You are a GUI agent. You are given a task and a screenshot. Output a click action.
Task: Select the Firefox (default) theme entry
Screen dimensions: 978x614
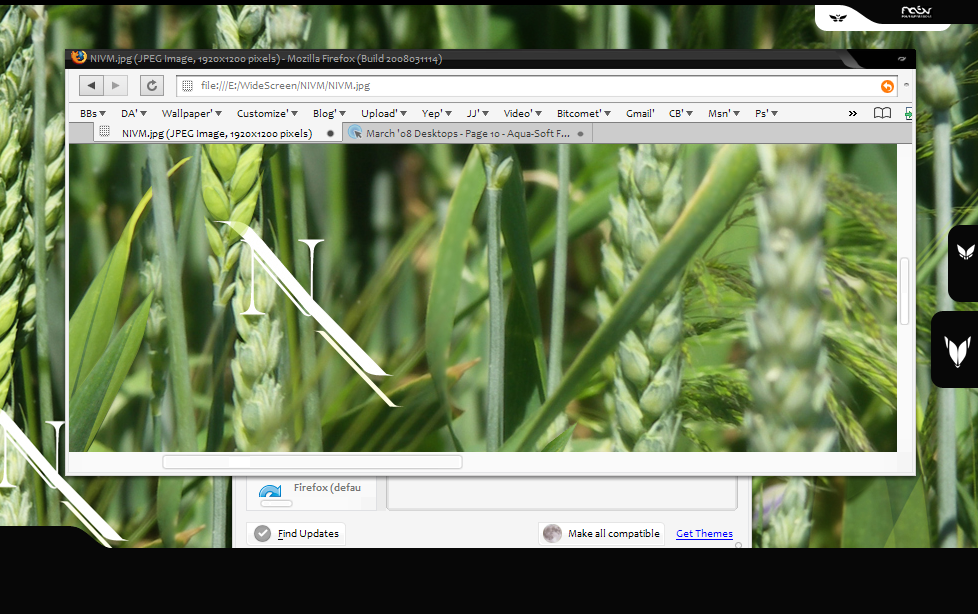pos(311,493)
